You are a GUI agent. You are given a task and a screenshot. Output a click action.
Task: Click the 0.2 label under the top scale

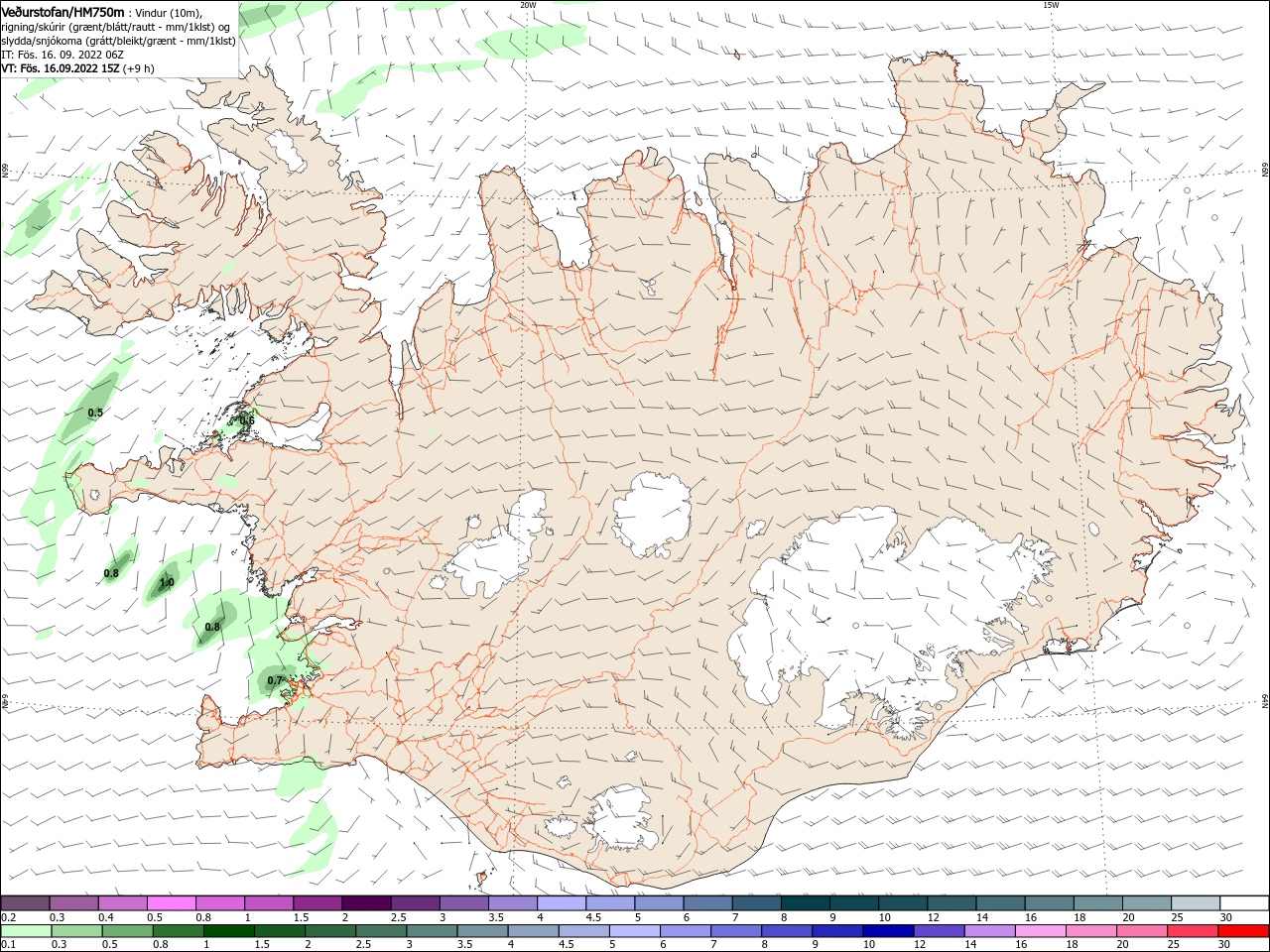(8, 917)
